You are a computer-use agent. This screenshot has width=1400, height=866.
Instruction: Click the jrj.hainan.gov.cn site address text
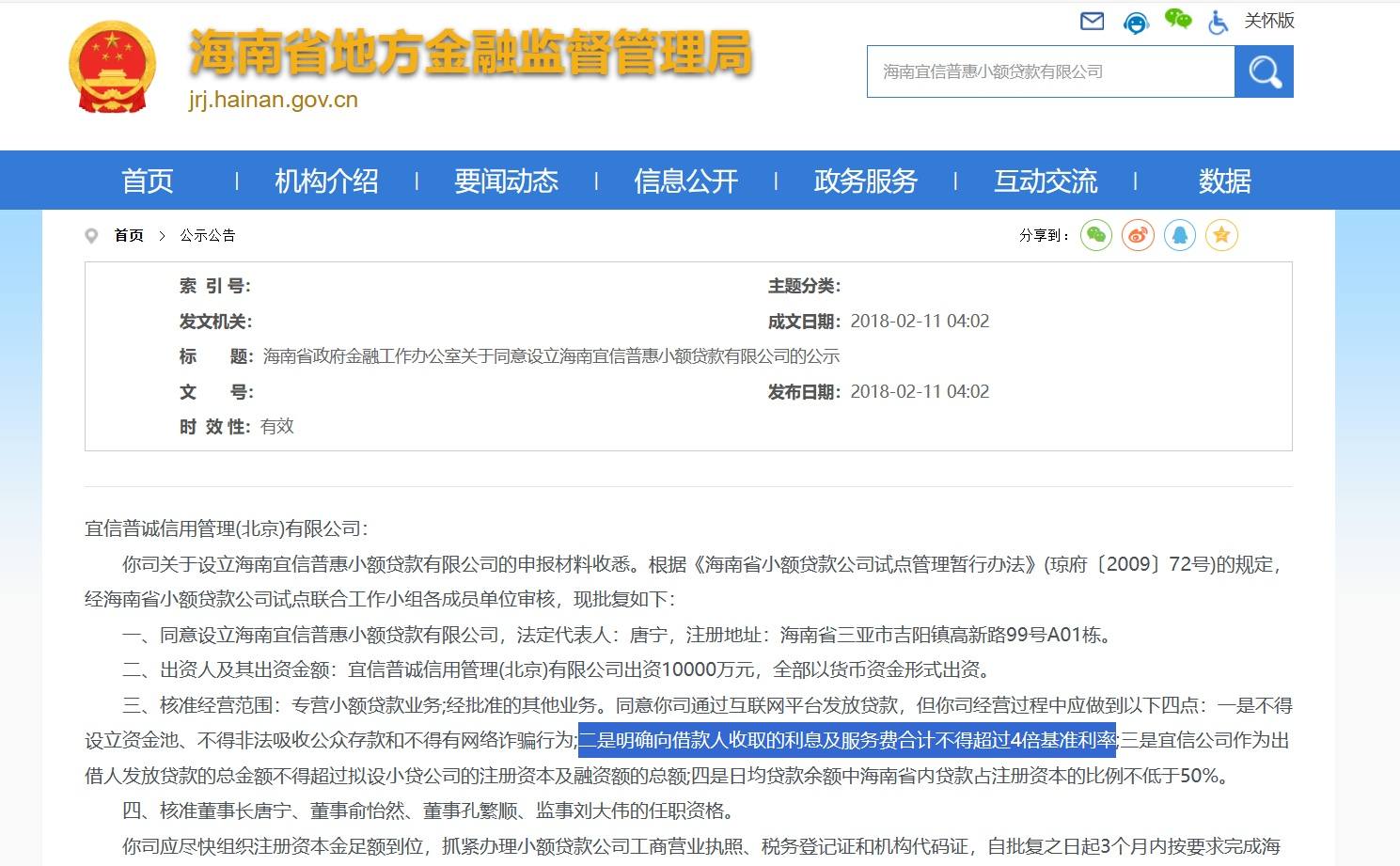pos(273,100)
